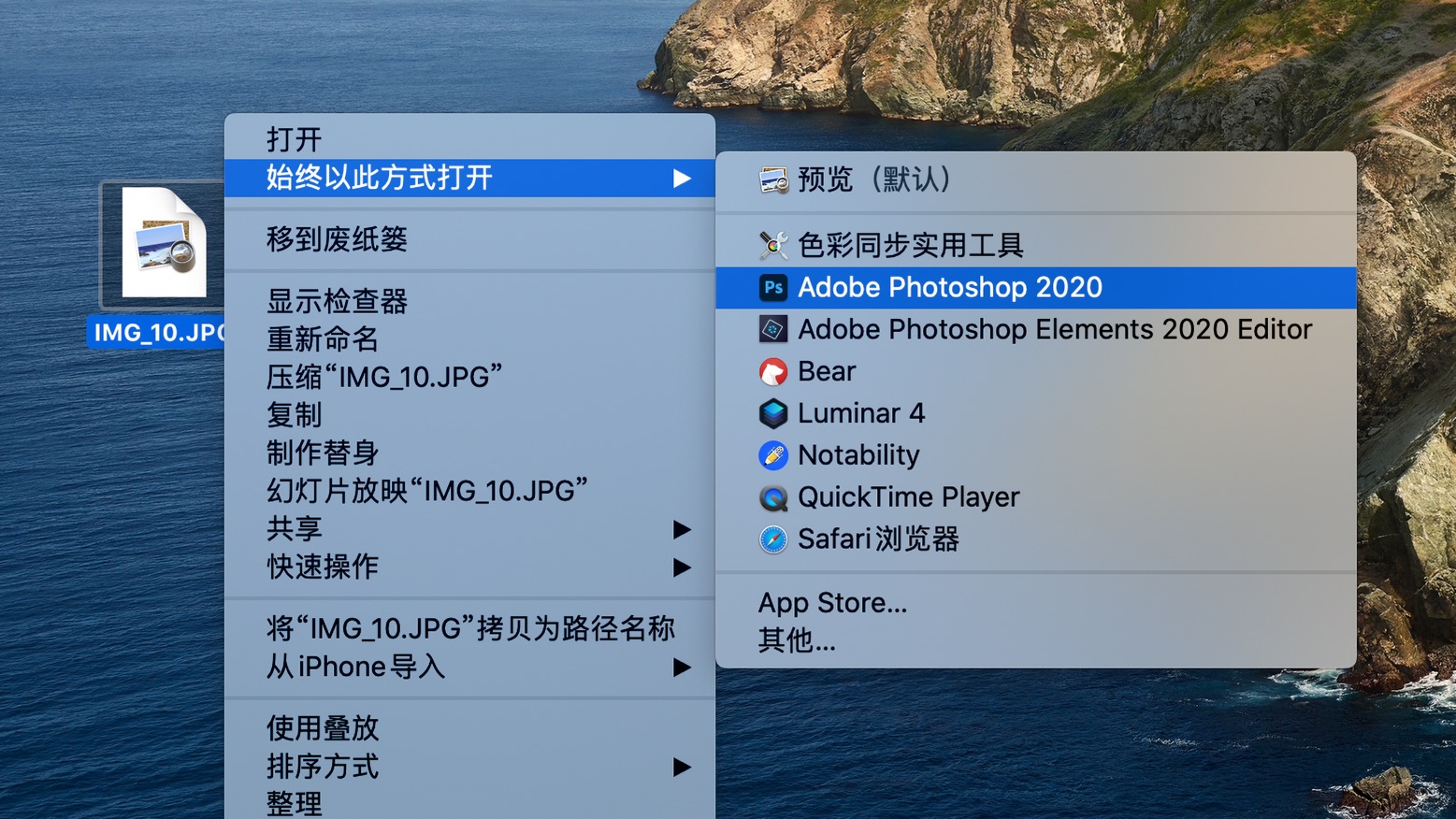Choose 重新命名 to rename the file
The width and height of the screenshot is (1456, 819).
(469, 338)
